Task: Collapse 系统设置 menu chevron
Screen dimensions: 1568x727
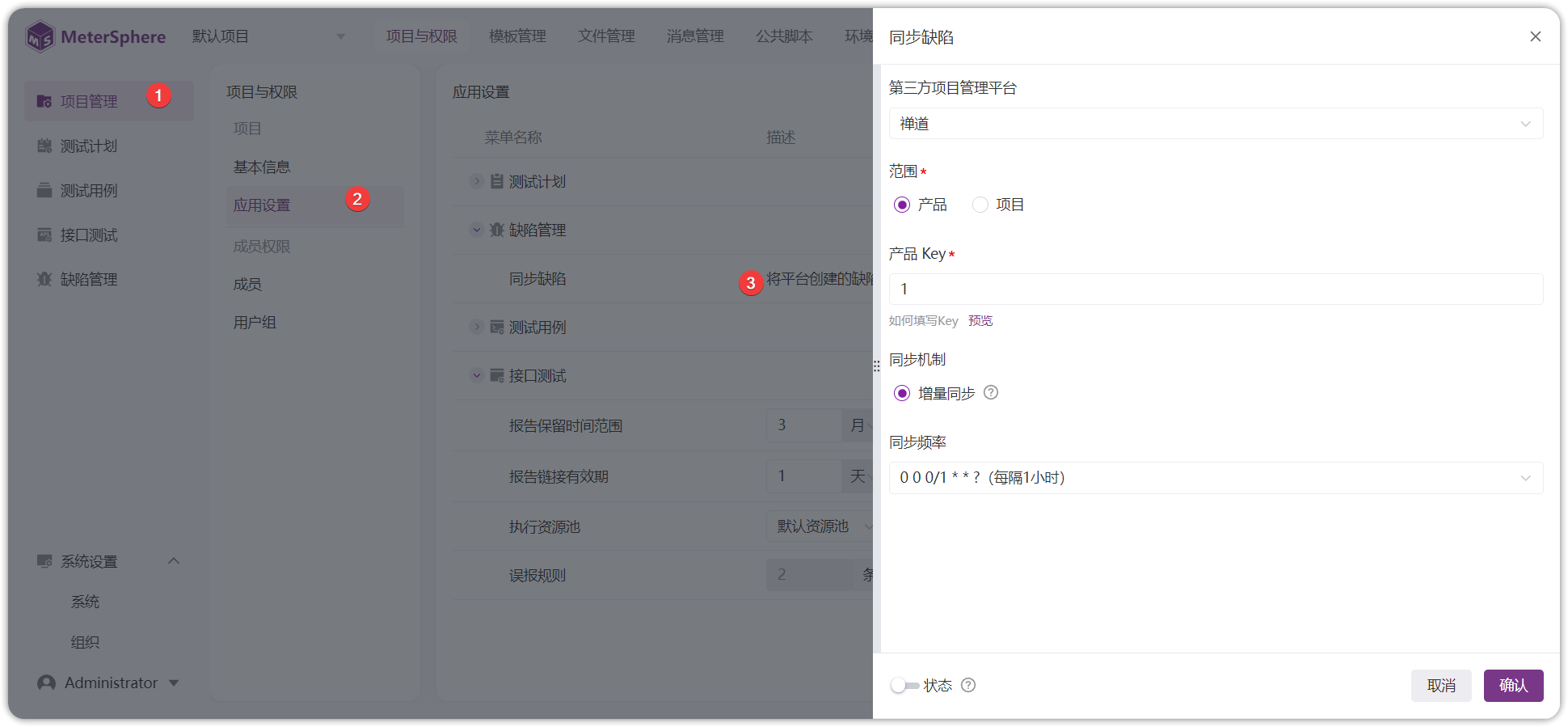Action: click(174, 561)
